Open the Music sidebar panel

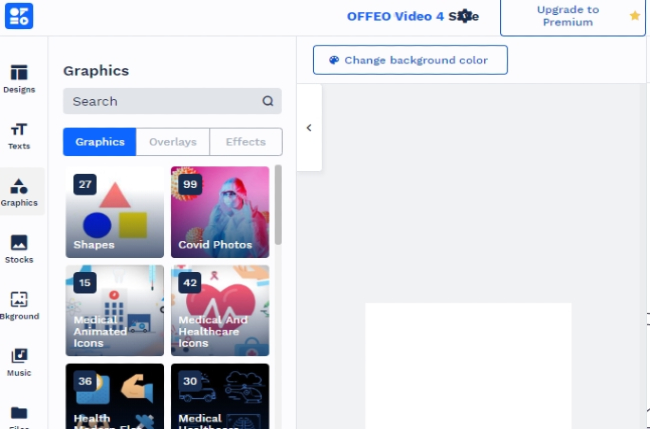(x=19, y=362)
